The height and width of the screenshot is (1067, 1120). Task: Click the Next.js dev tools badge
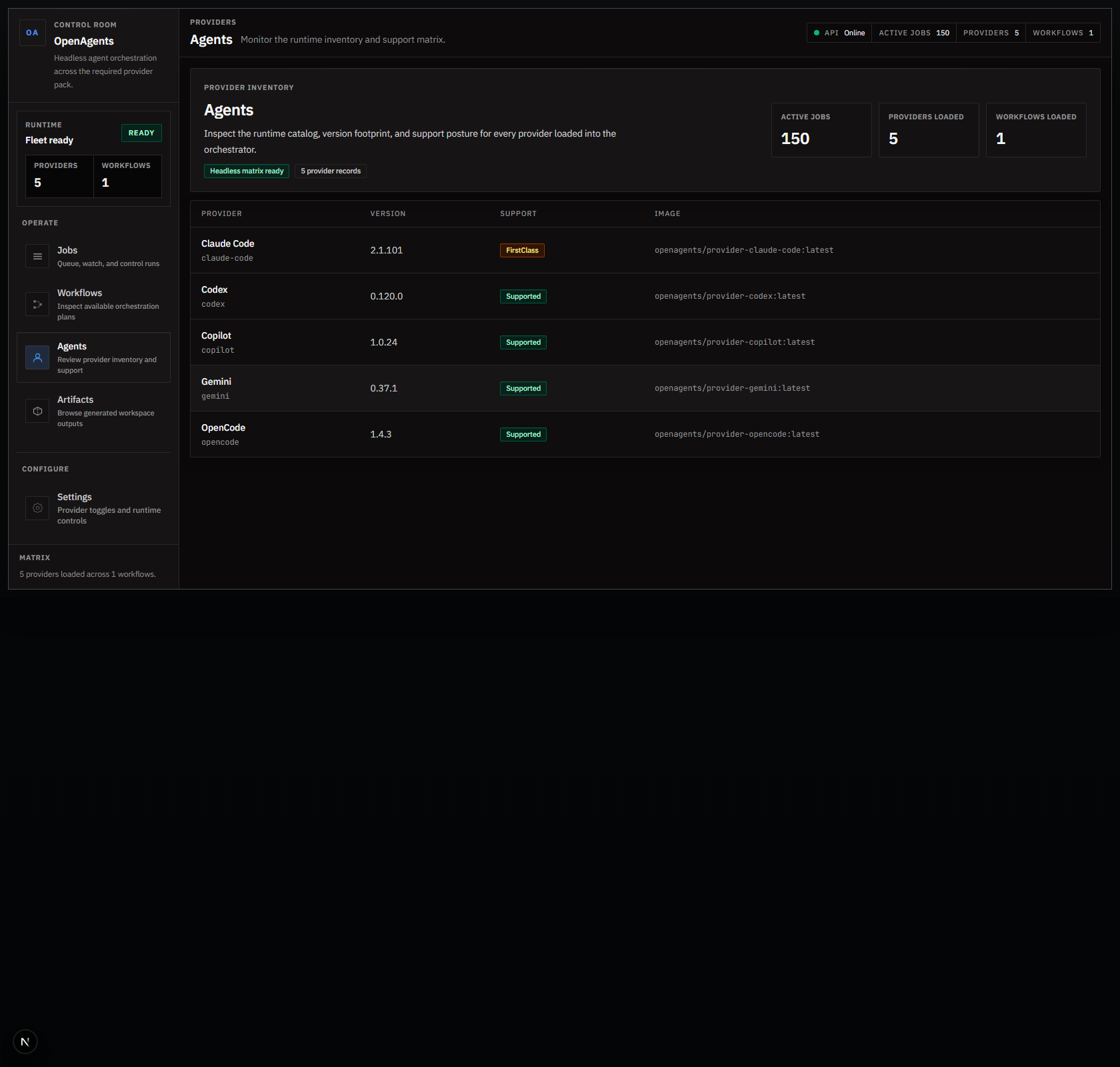click(25, 1042)
